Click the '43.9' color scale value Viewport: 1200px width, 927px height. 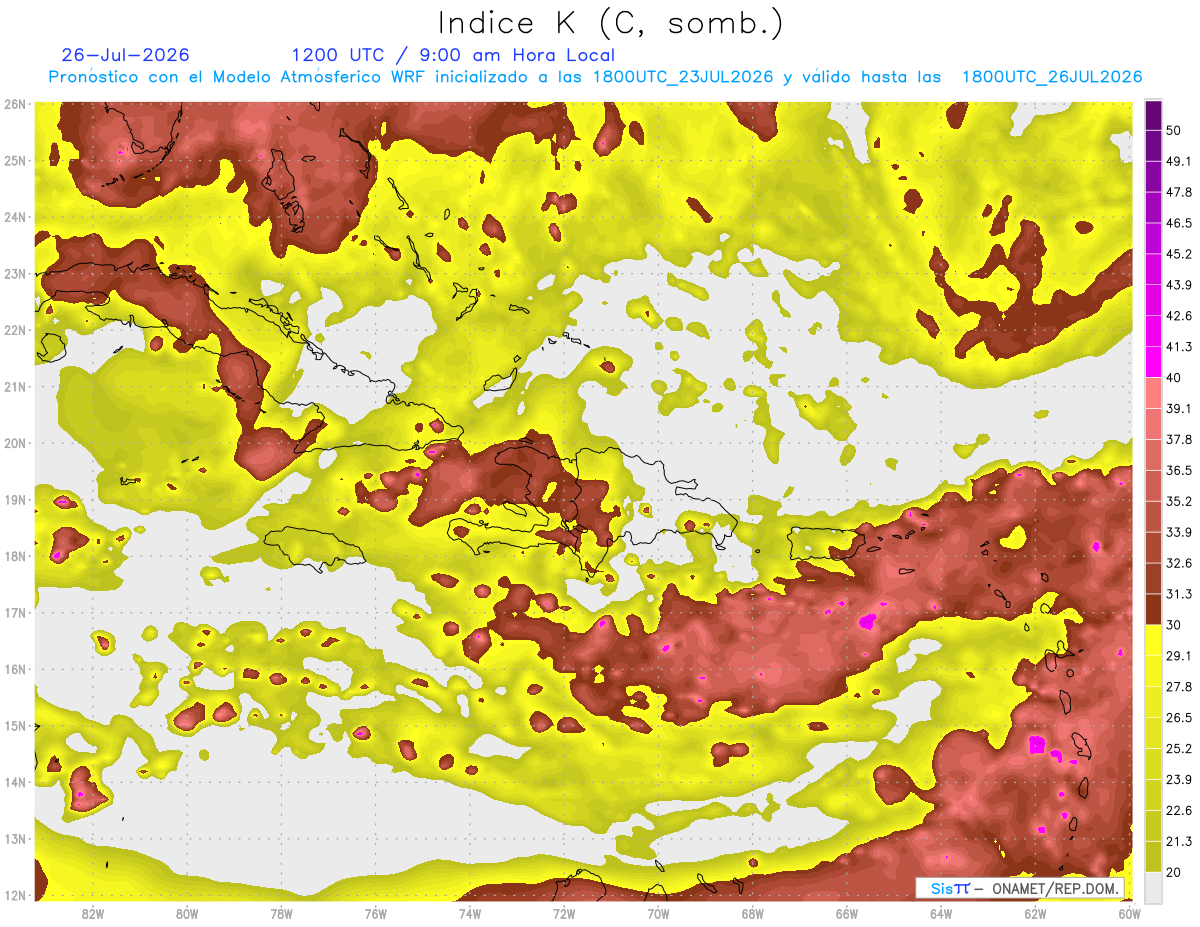point(1179,285)
